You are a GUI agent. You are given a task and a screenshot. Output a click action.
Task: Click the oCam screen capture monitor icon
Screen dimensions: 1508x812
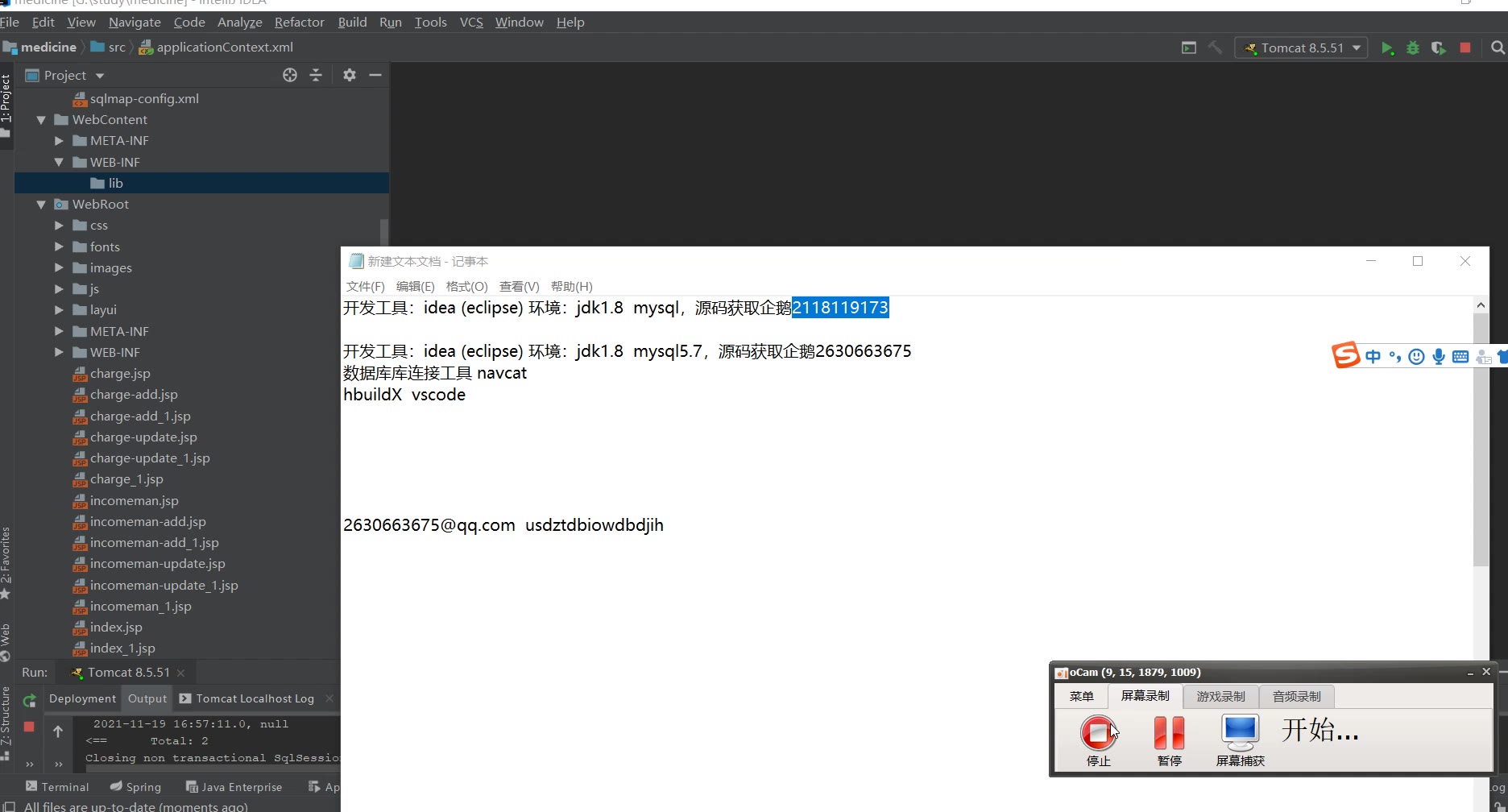[x=1240, y=741]
